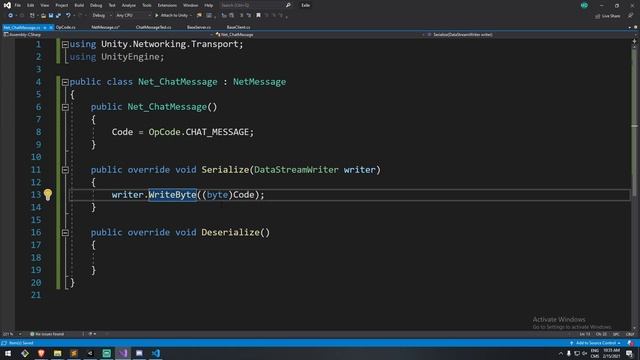Click the NetMessage base class name
Viewport: 640px width, 360px height.
click(259, 82)
